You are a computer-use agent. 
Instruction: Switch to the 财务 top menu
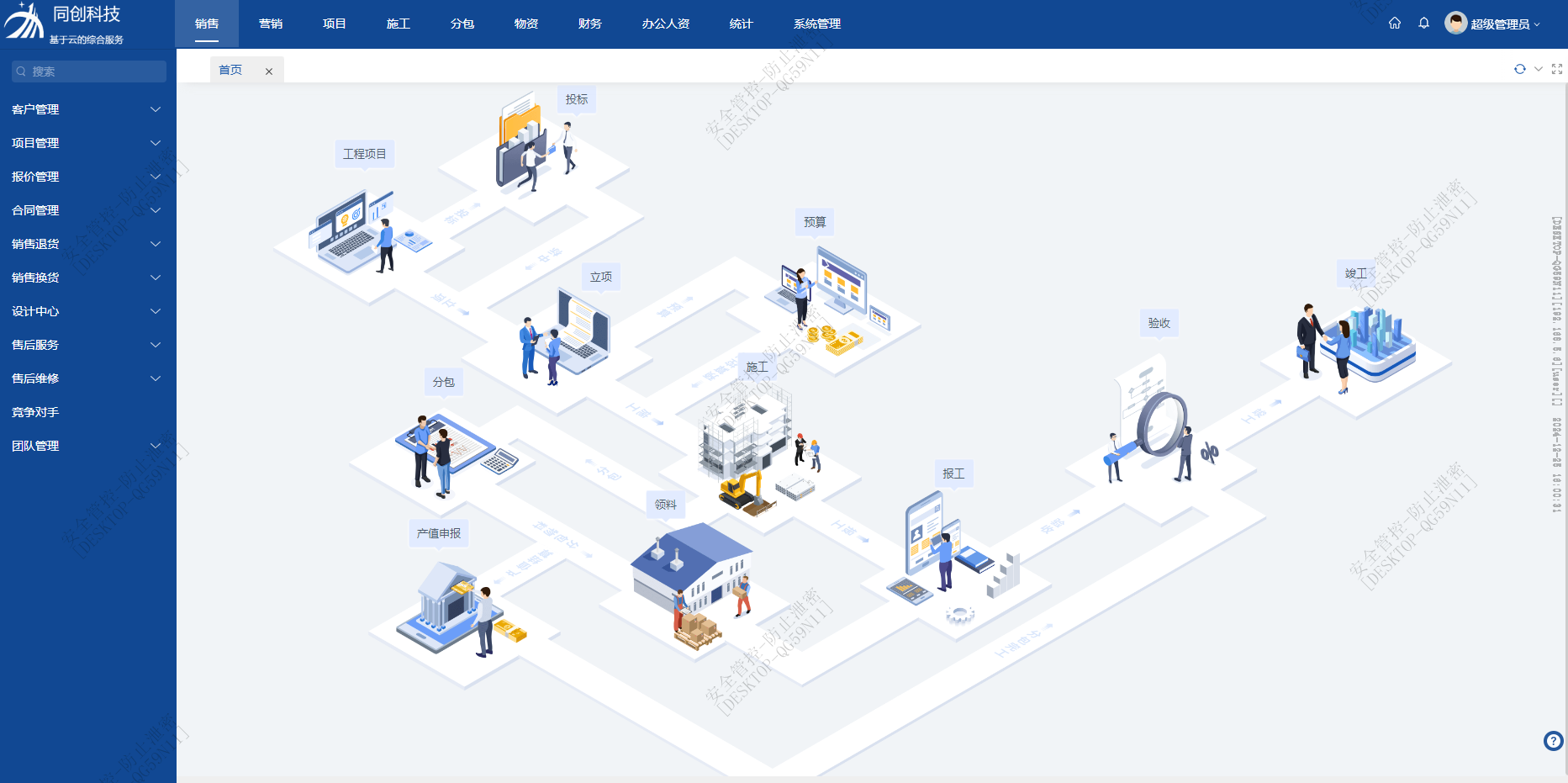(590, 24)
